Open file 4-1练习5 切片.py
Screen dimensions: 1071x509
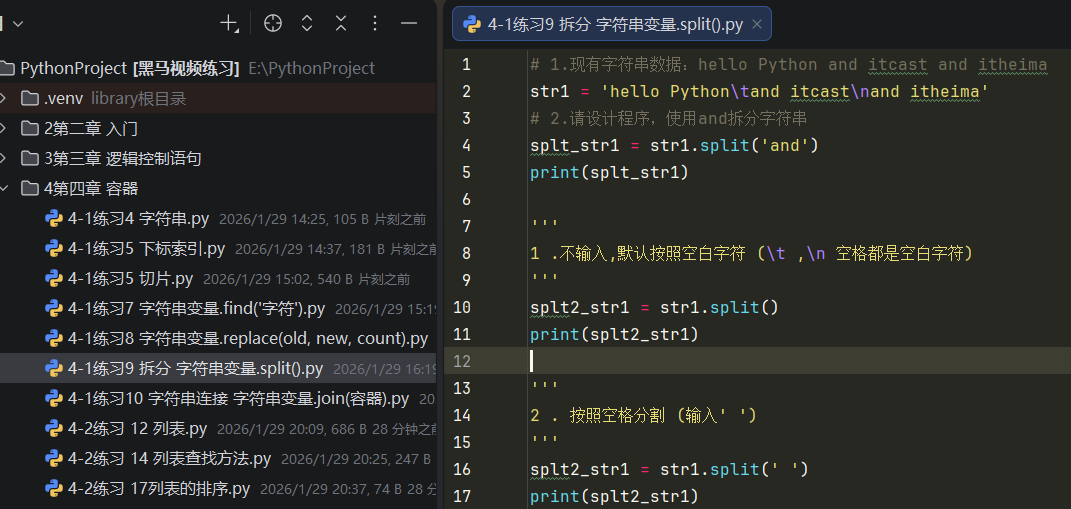130,279
